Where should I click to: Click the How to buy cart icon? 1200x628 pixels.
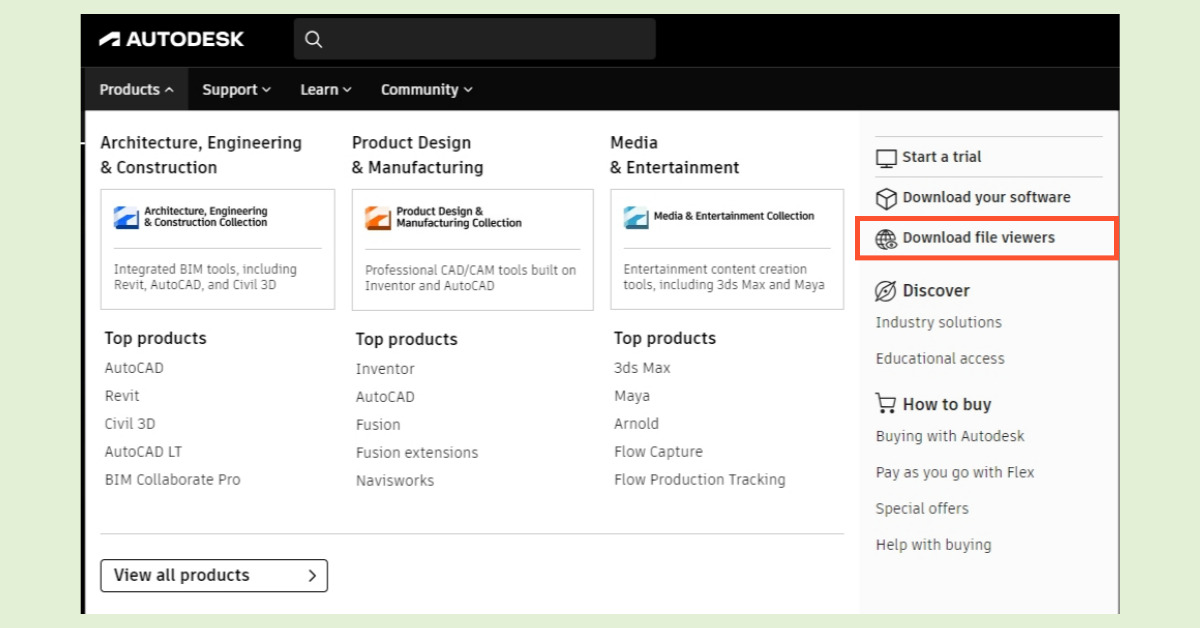[x=886, y=404]
